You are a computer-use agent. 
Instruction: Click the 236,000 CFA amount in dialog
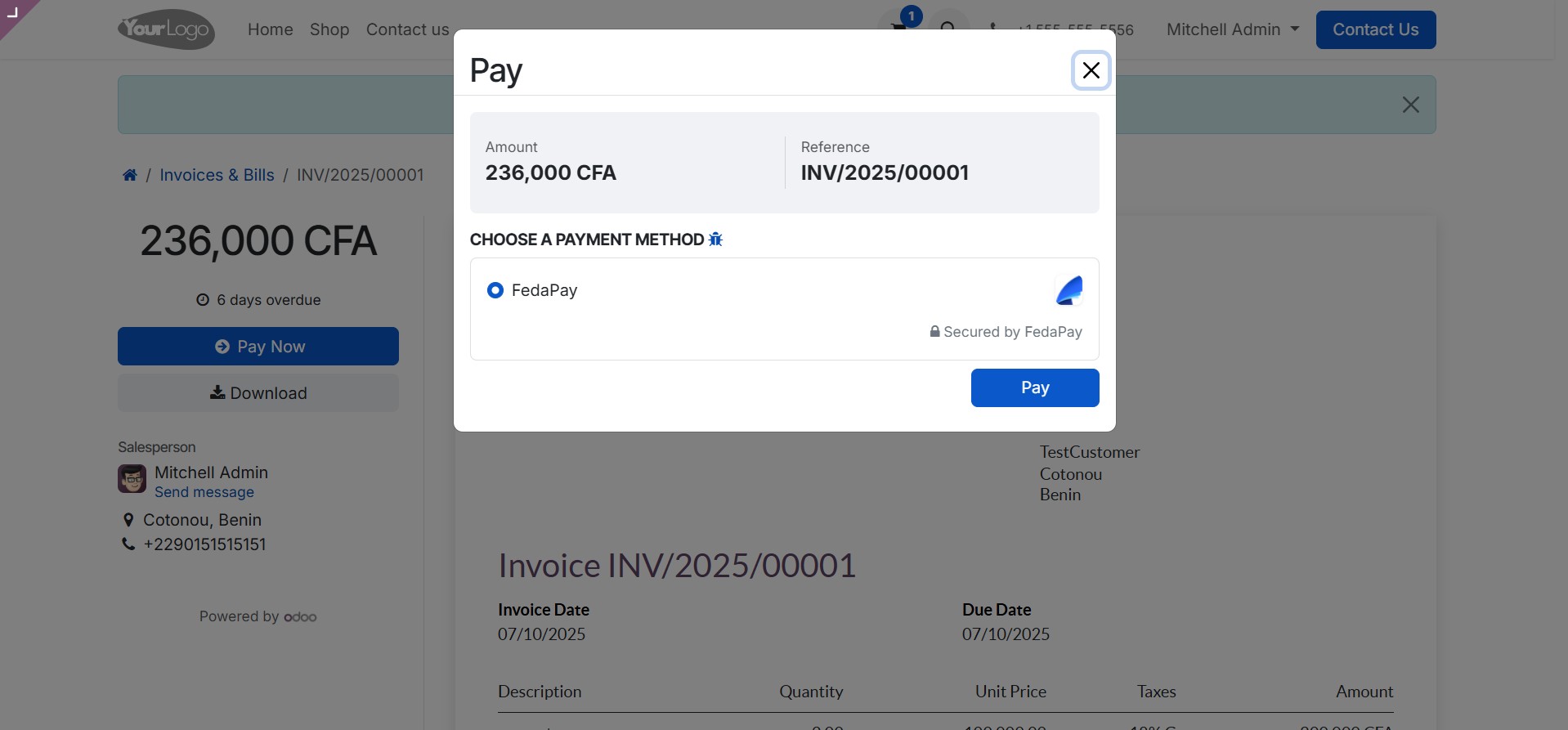click(x=550, y=172)
